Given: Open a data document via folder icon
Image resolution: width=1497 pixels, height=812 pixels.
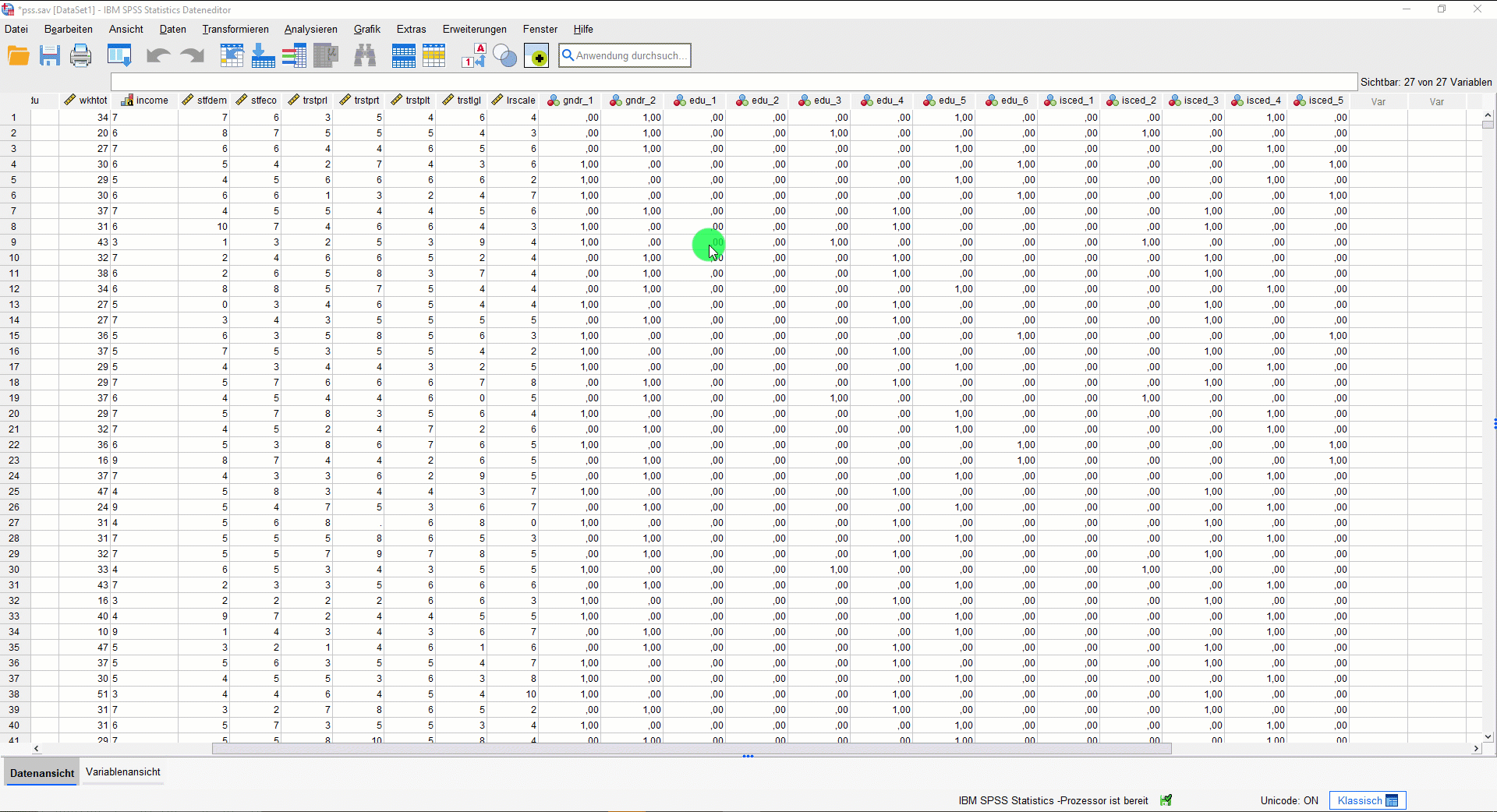Looking at the screenshot, I should click(18, 56).
